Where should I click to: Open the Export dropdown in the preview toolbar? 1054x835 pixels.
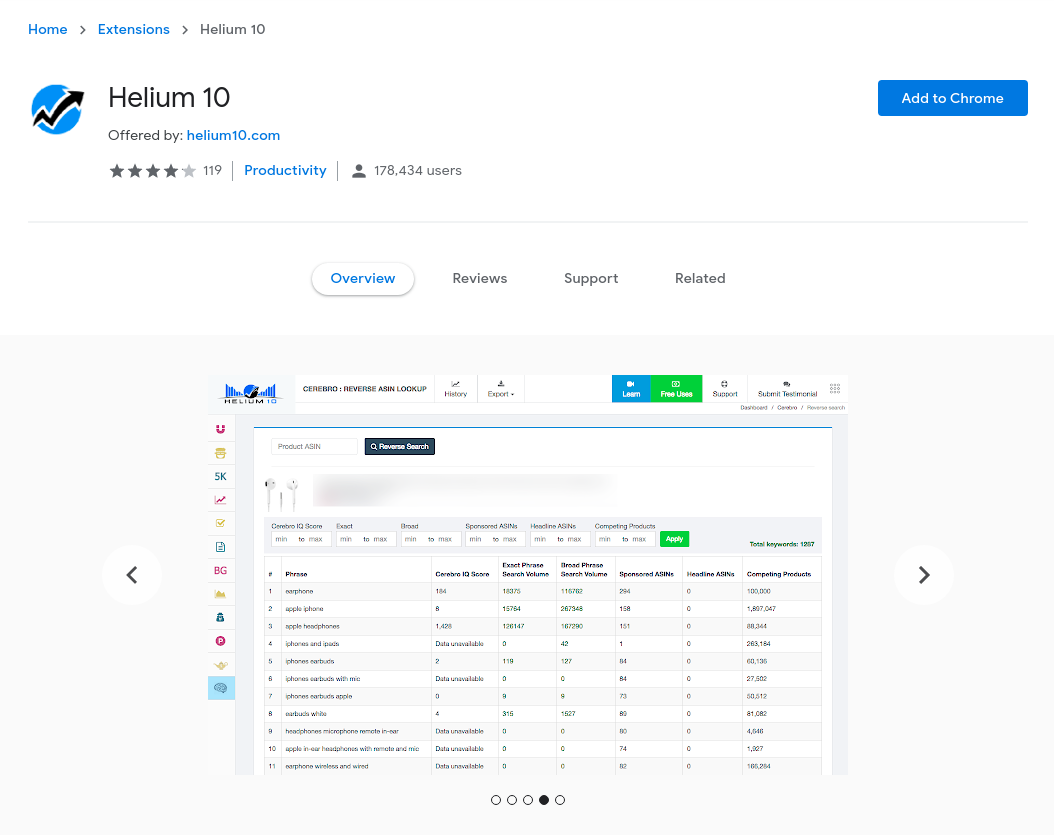(501, 389)
